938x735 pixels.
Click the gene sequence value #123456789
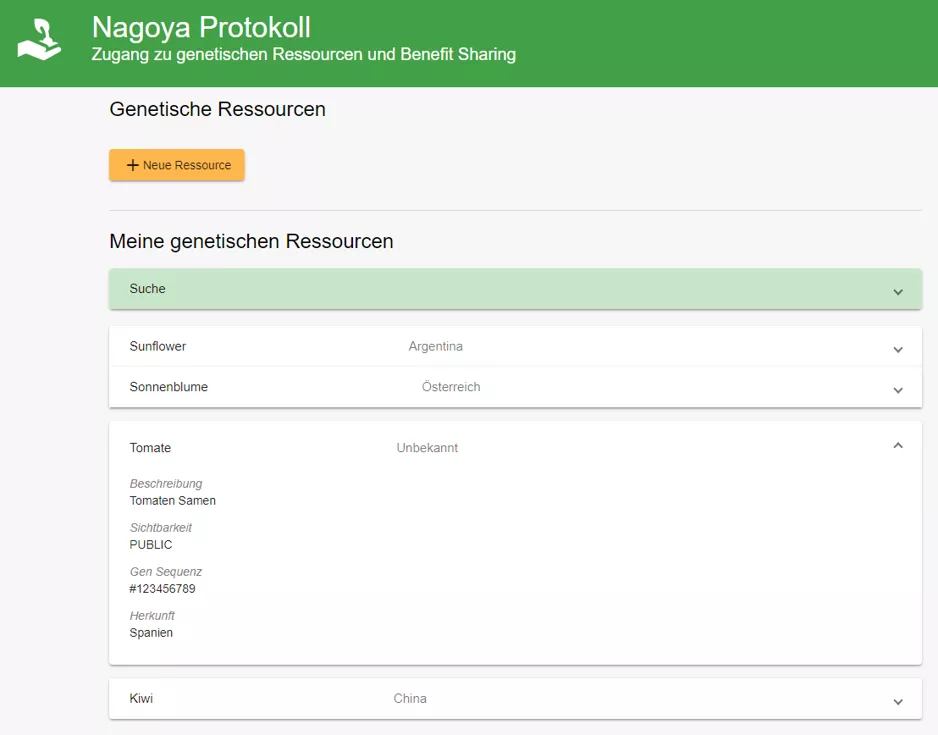point(162,589)
